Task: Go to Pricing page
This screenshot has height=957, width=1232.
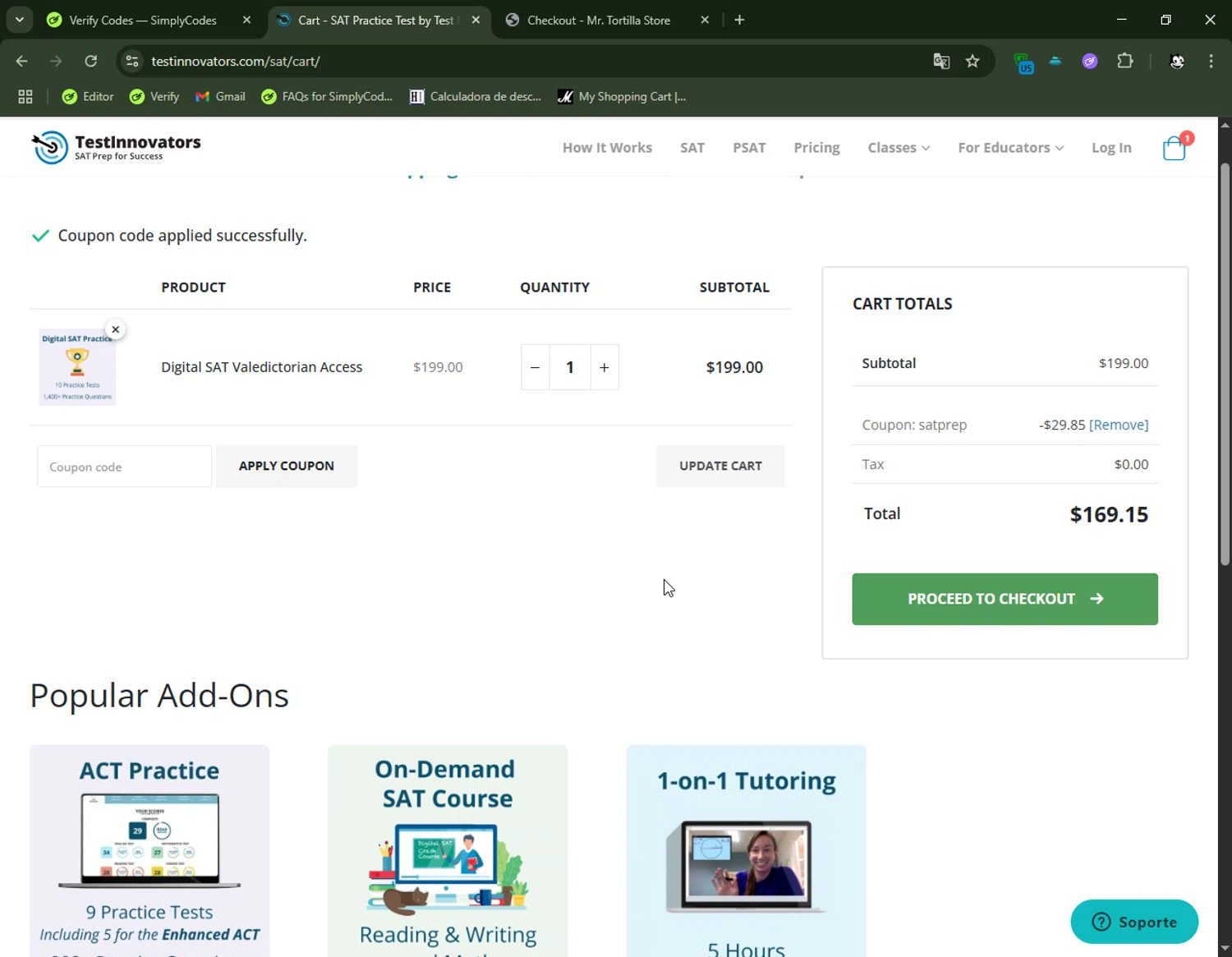Action: point(816,148)
